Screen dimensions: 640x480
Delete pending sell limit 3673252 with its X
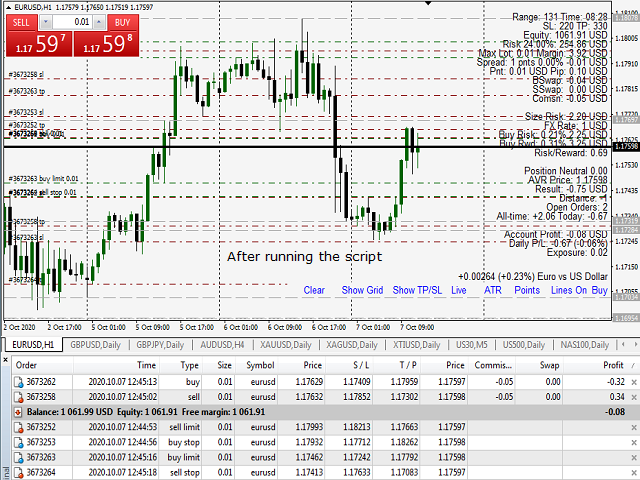tap(634, 428)
